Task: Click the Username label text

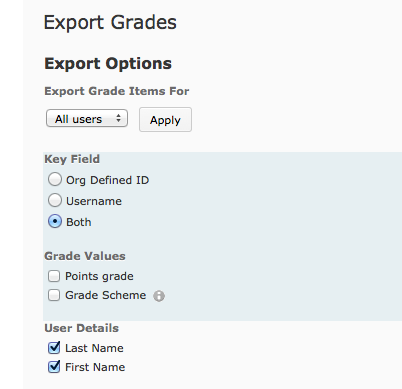Action: pos(94,201)
